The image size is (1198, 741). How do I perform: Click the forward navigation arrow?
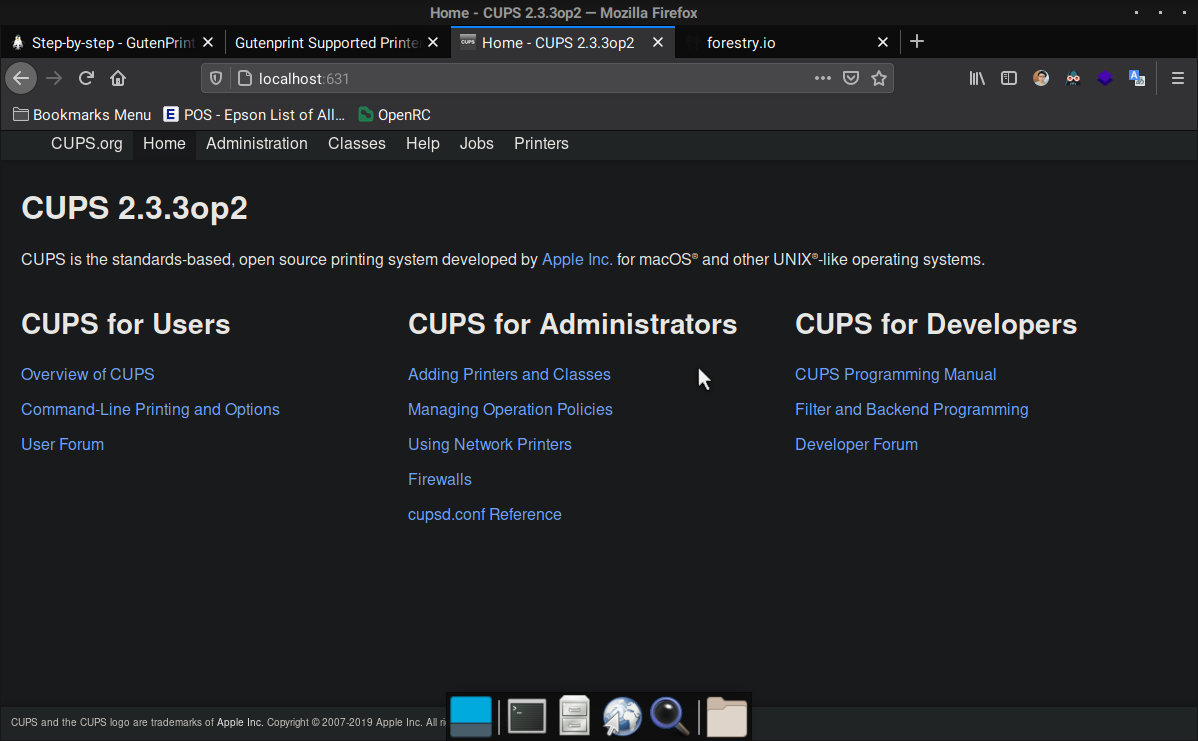(x=53, y=78)
